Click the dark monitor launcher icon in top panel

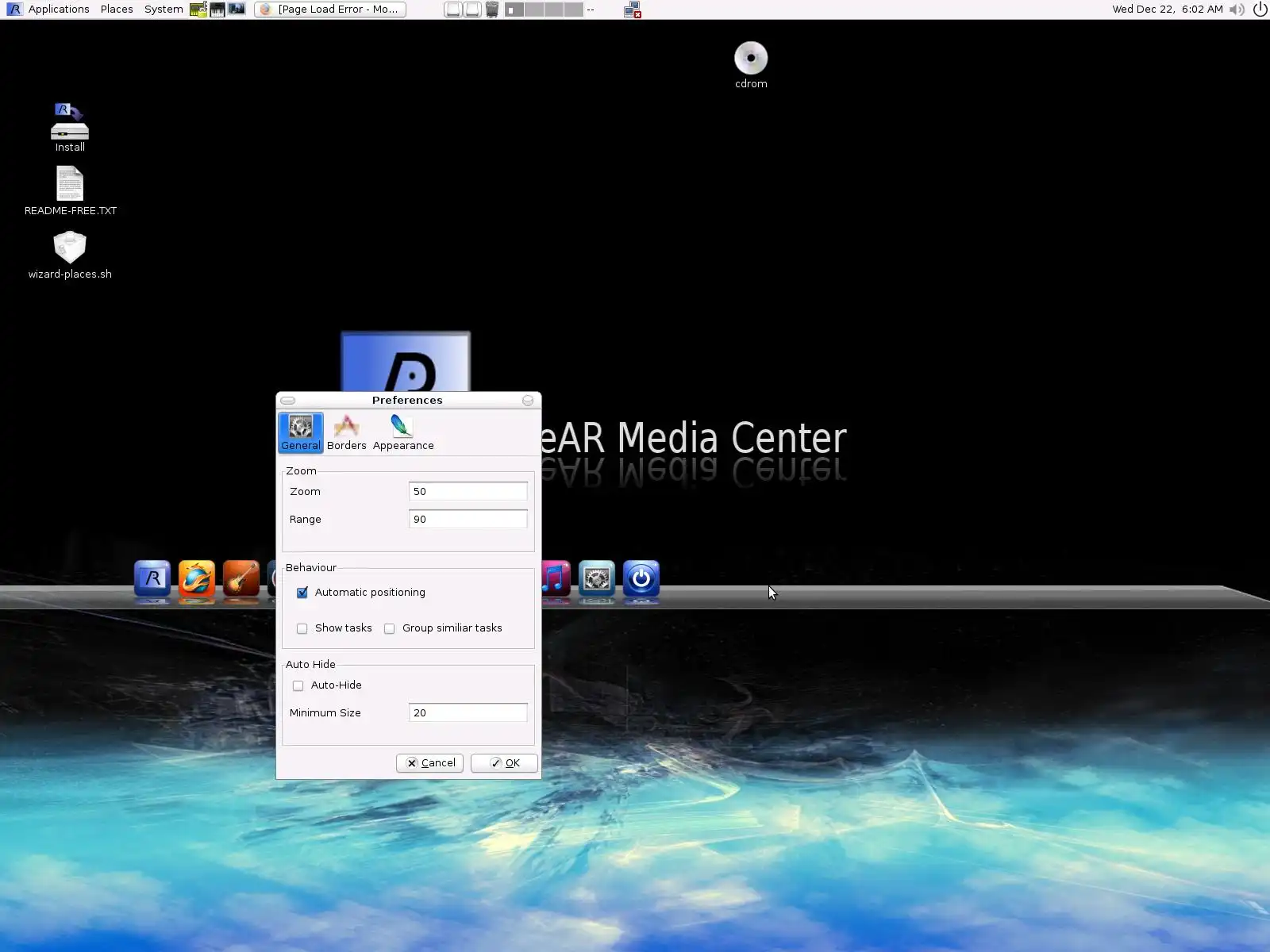[x=237, y=10]
